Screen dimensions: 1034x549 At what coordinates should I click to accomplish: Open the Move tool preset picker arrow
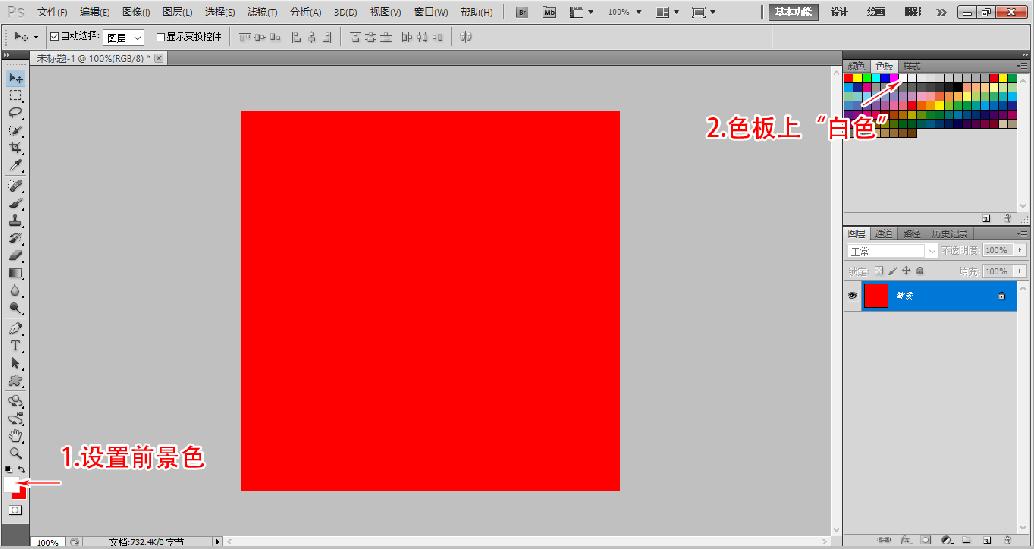pyautogui.click(x=36, y=38)
